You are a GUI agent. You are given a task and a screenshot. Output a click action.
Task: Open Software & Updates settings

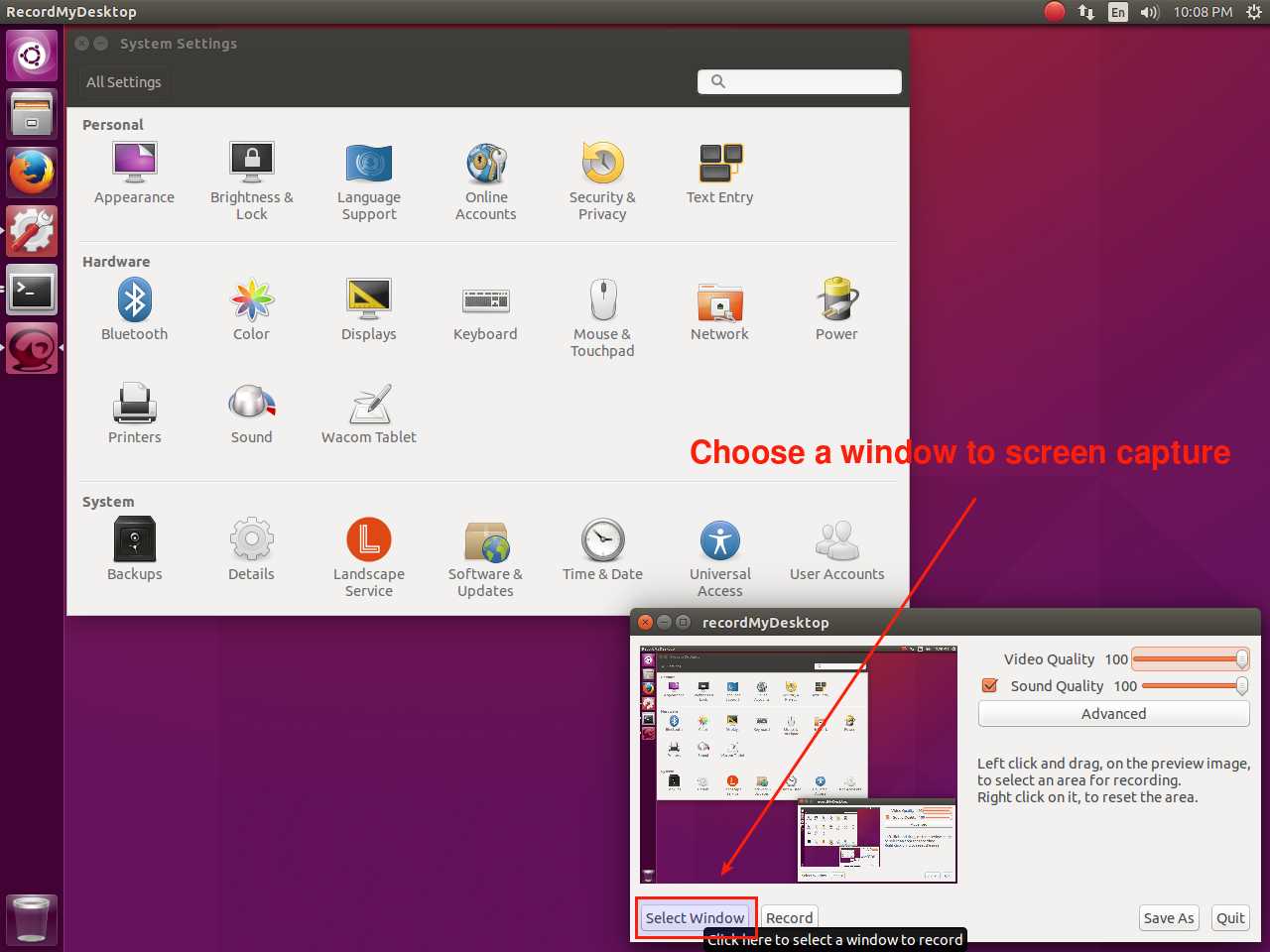(x=485, y=558)
